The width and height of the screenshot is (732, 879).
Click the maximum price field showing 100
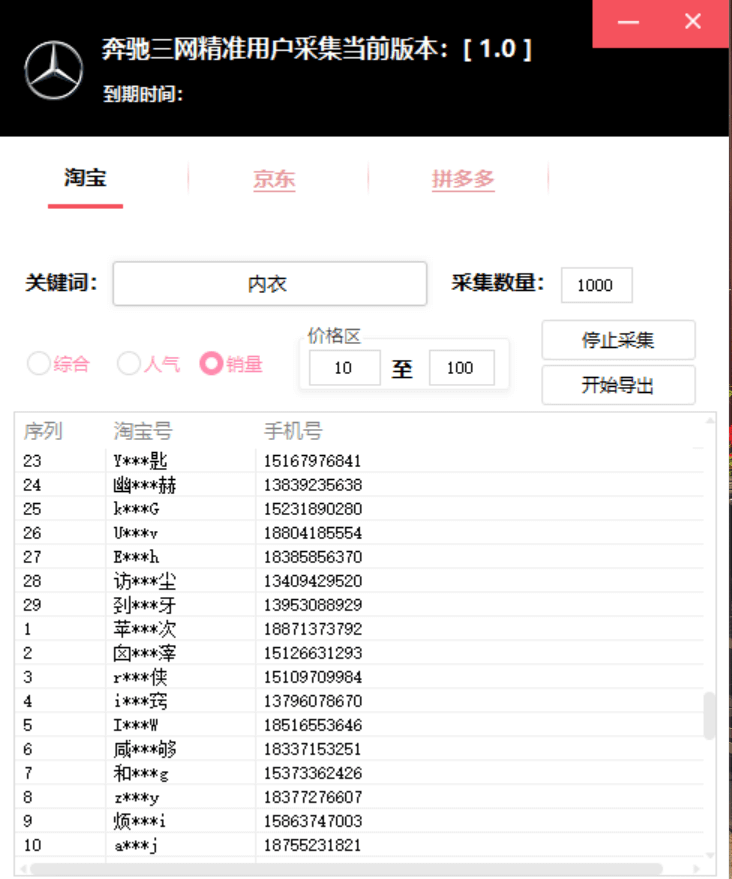461,368
